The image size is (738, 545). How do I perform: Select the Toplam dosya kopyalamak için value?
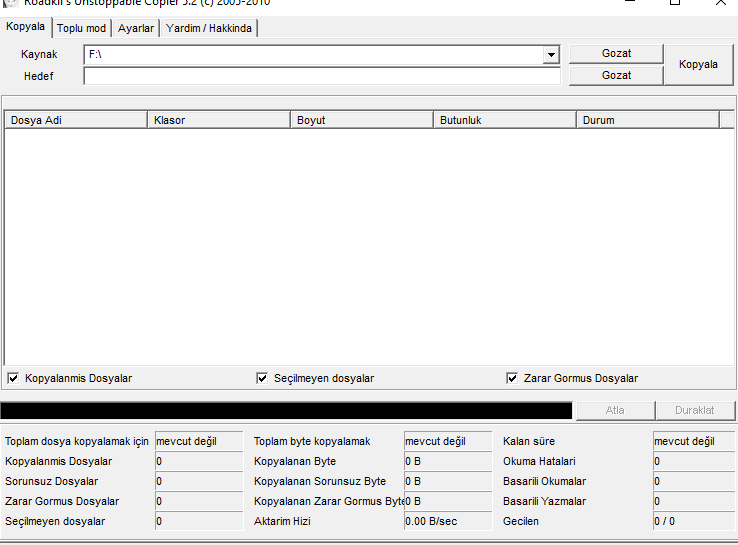(x=199, y=441)
